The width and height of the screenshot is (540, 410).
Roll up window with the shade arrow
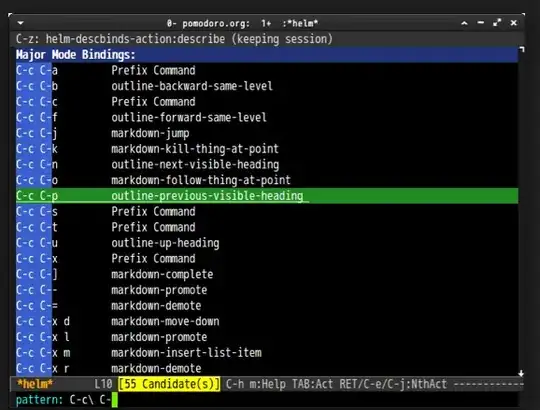[464, 23]
